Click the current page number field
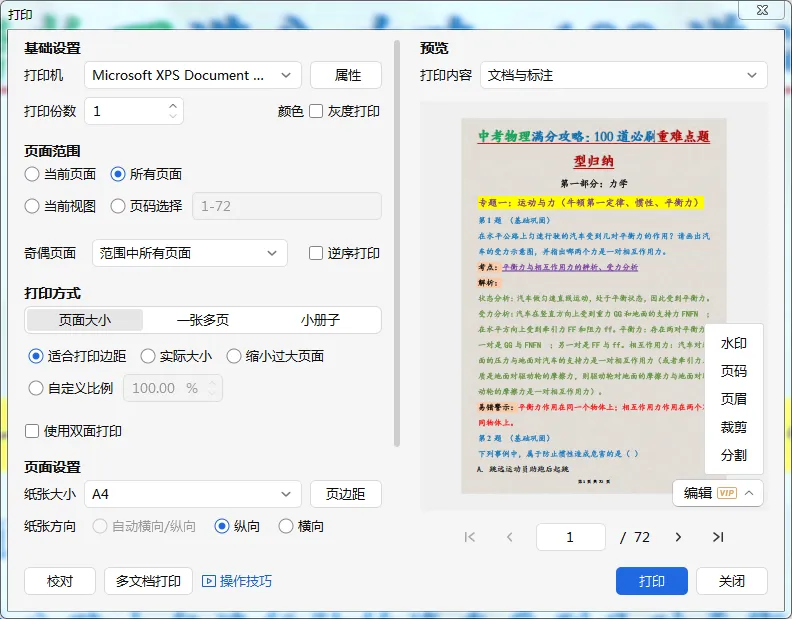The height and width of the screenshot is (619, 792). click(571, 537)
